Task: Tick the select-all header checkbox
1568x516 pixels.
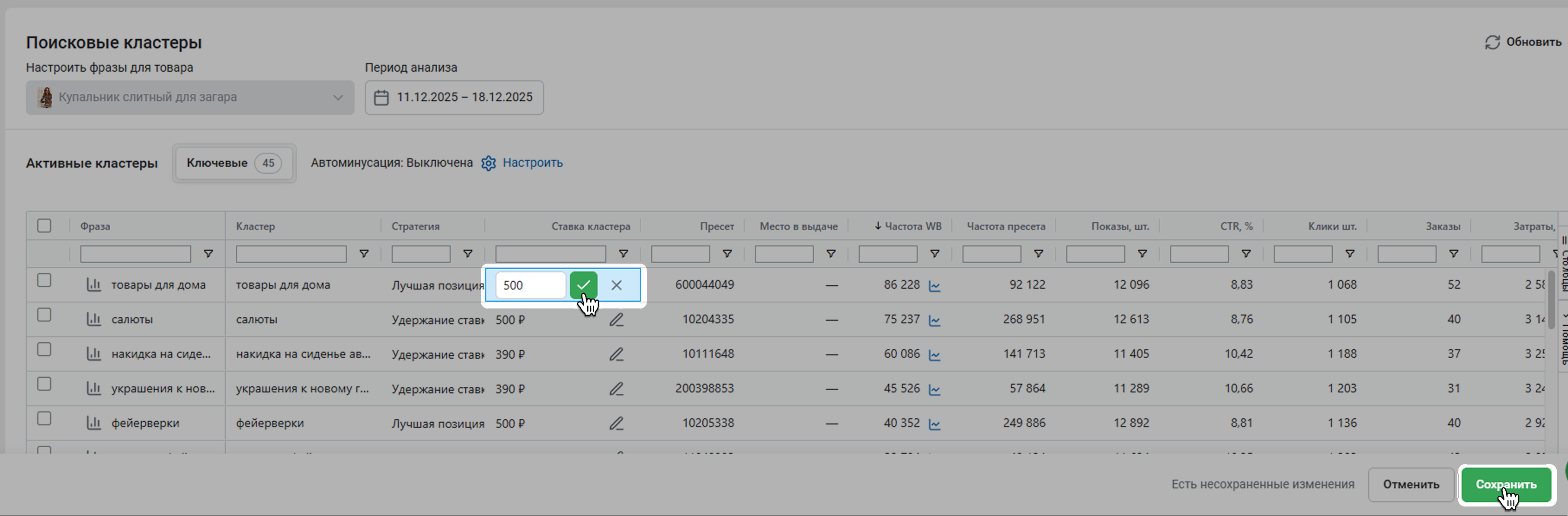Action: click(x=44, y=226)
